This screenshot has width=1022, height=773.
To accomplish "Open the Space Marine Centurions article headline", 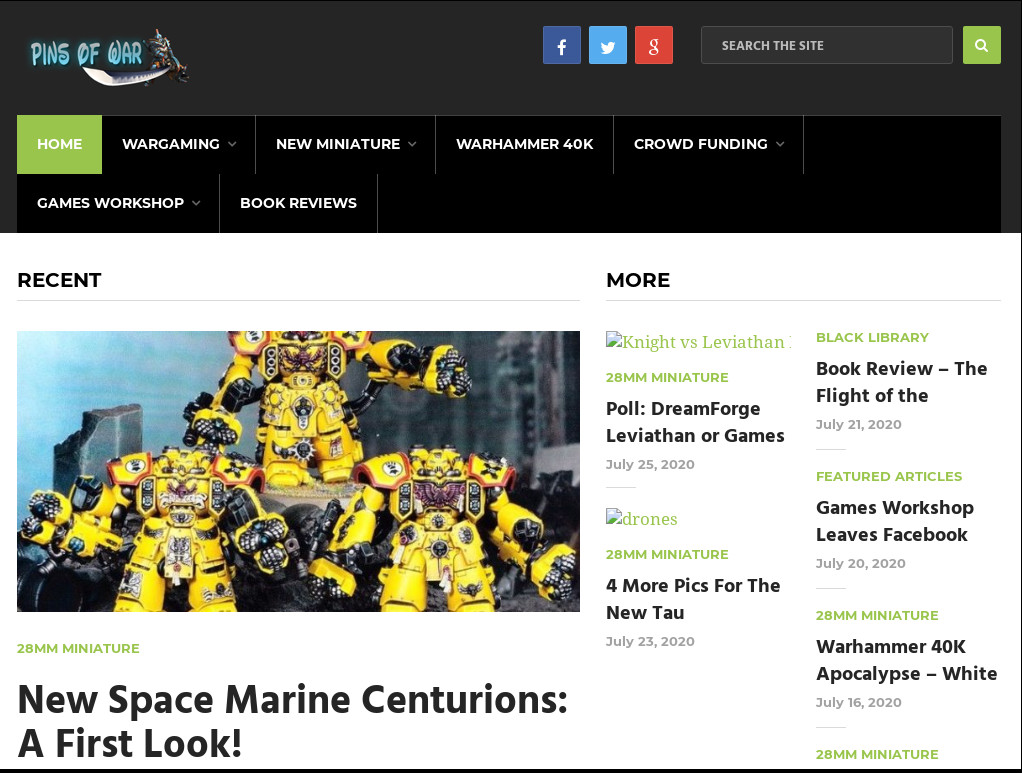I will click(x=293, y=720).
